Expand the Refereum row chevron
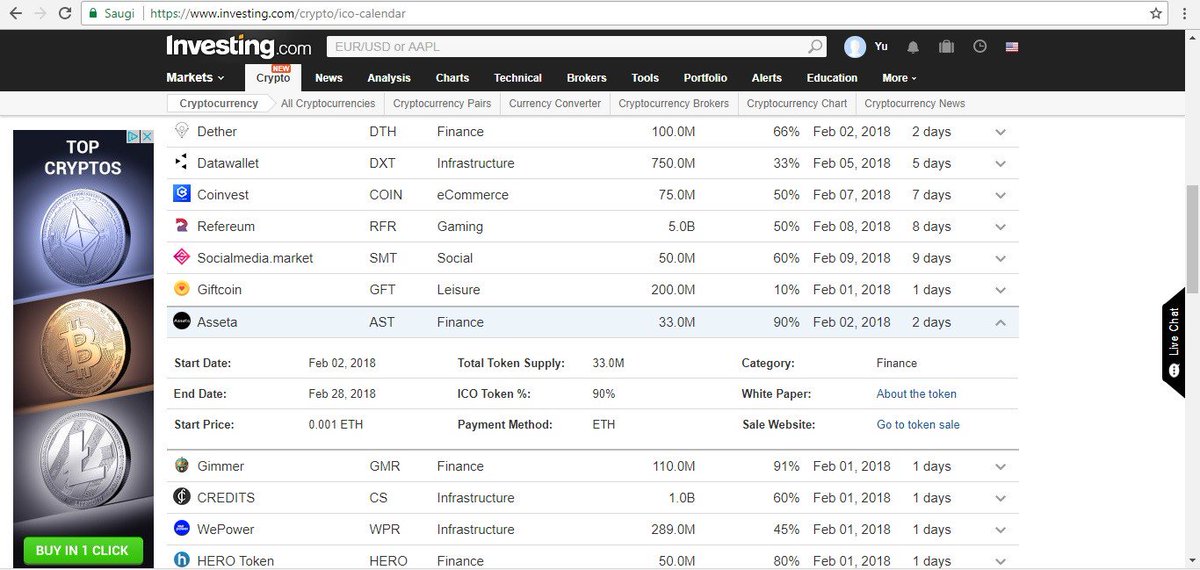 (x=1000, y=227)
